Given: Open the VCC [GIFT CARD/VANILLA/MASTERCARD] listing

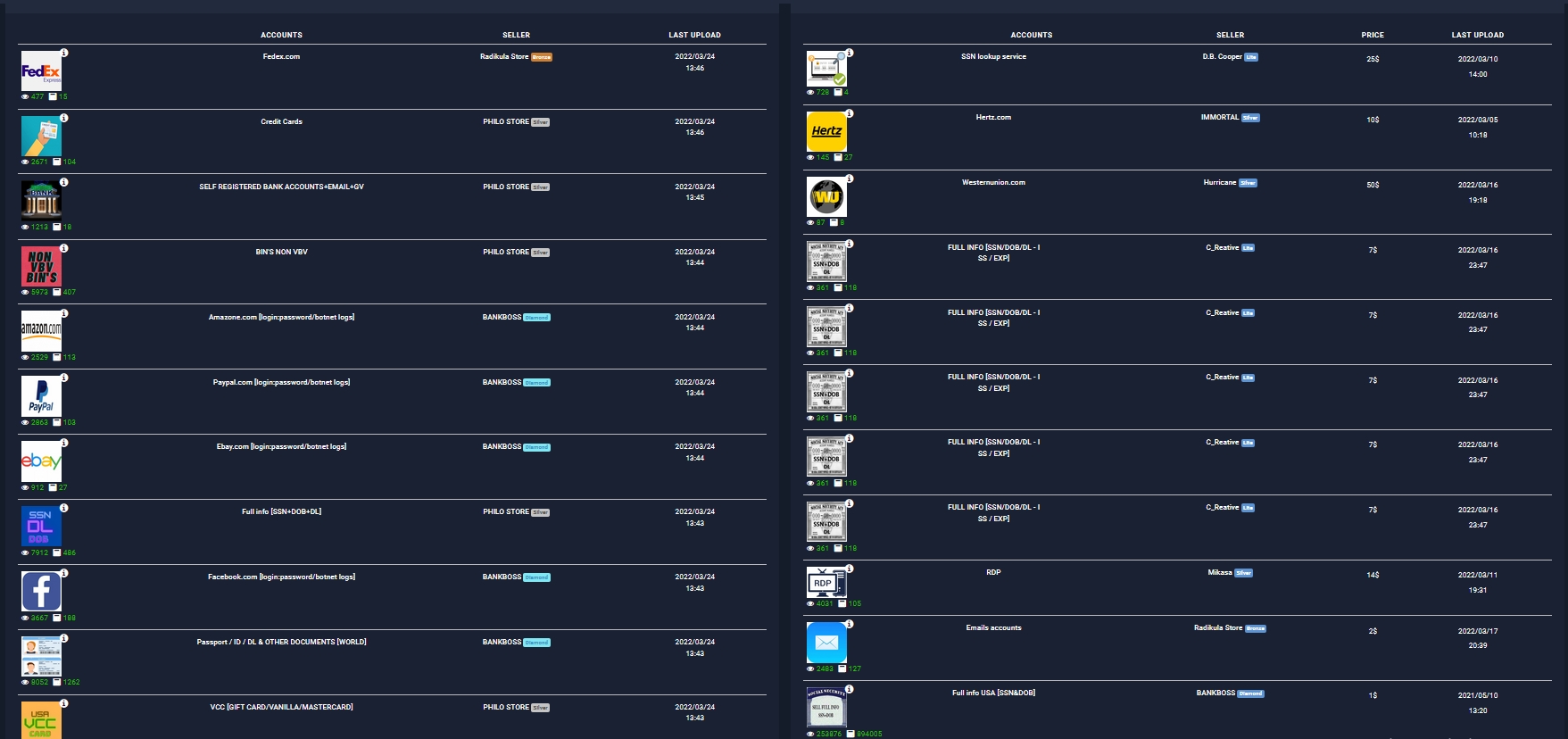Looking at the screenshot, I should pos(281,707).
